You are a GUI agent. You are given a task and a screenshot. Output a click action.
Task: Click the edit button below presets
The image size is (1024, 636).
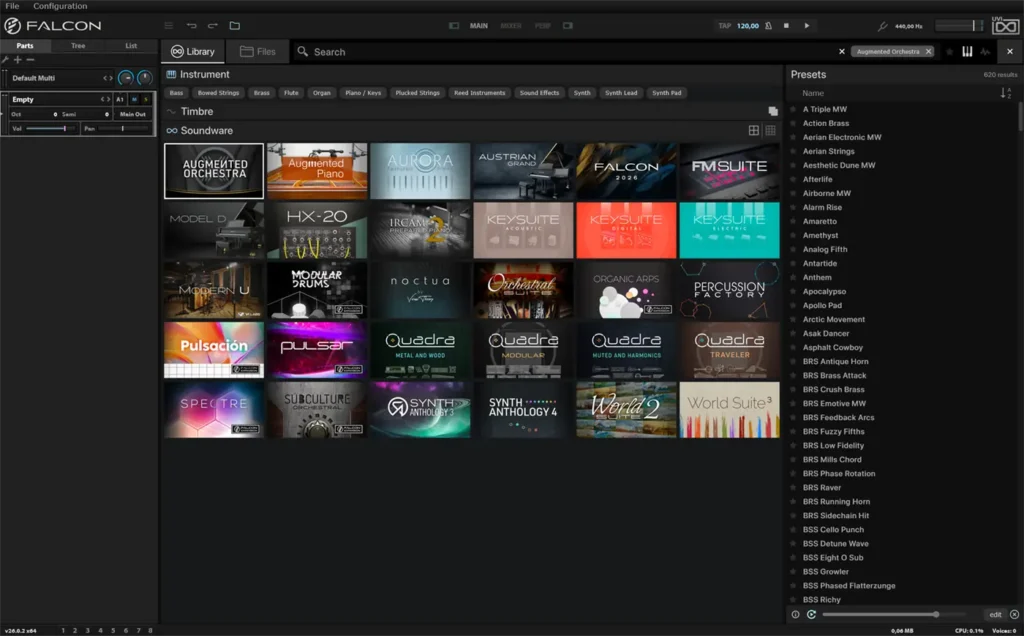(995, 614)
